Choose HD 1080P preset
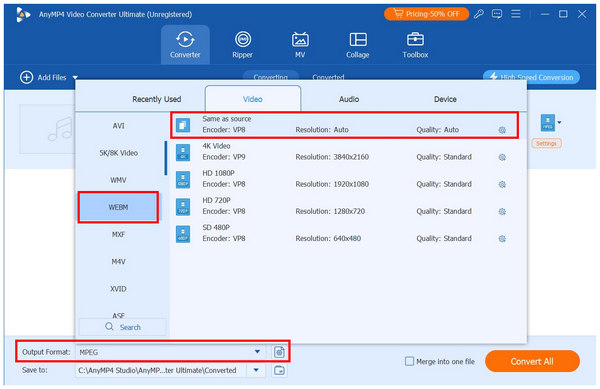The height and width of the screenshot is (389, 600). (344, 179)
